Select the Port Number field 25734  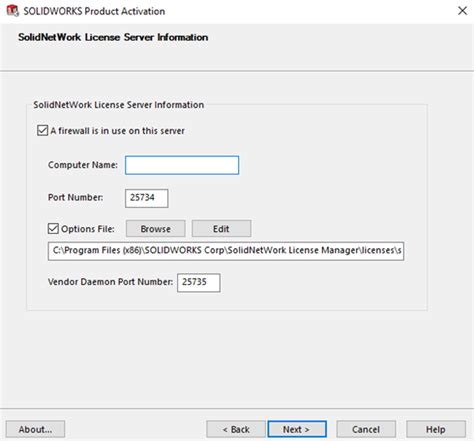point(147,198)
